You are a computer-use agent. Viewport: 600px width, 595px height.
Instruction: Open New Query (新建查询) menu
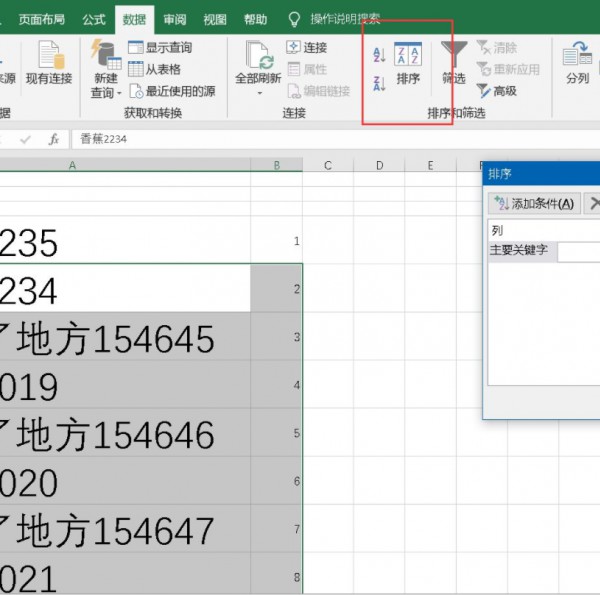click(106, 69)
